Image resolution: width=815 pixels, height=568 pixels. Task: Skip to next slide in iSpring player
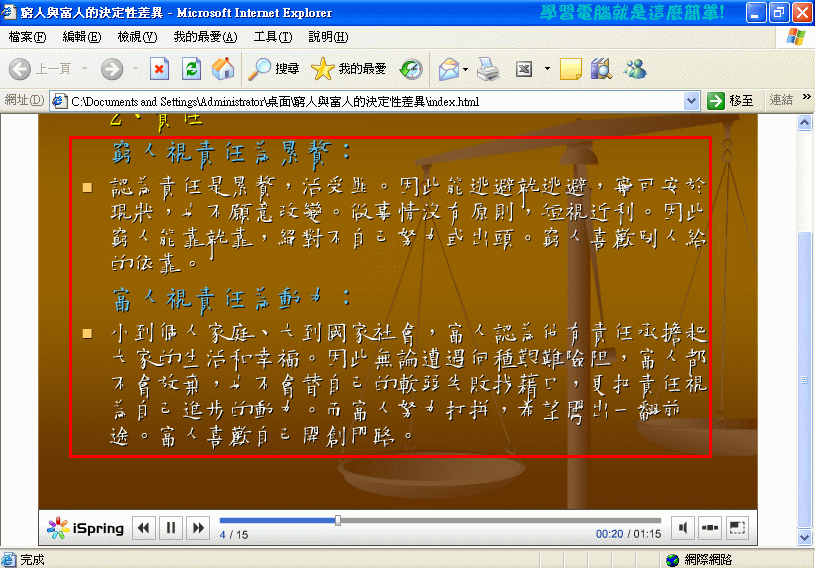tap(198, 527)
